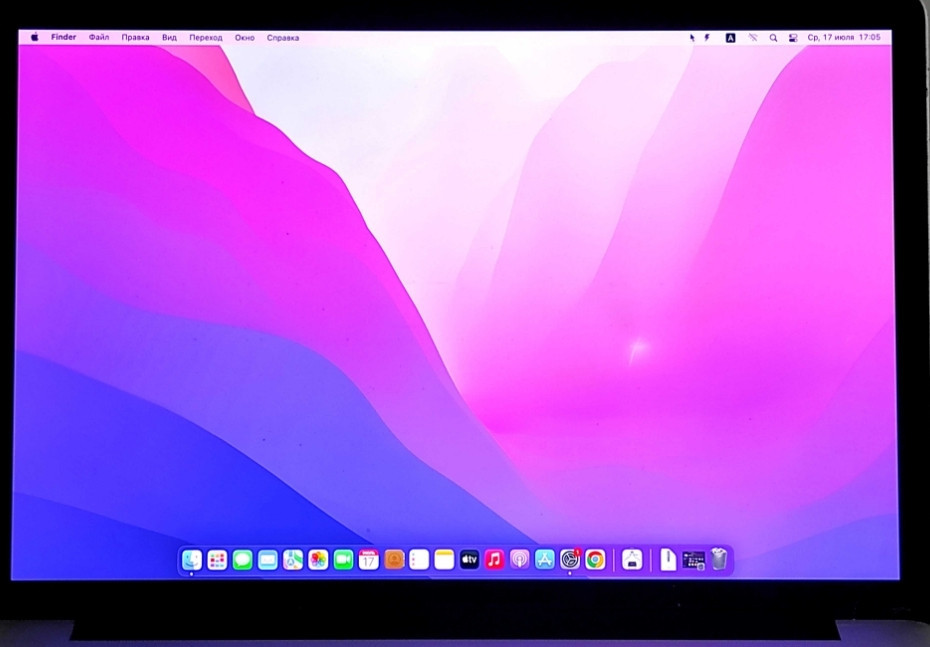Screen dimensions: 930x647
Task: Open the App Store
Action: pos(544,561)
